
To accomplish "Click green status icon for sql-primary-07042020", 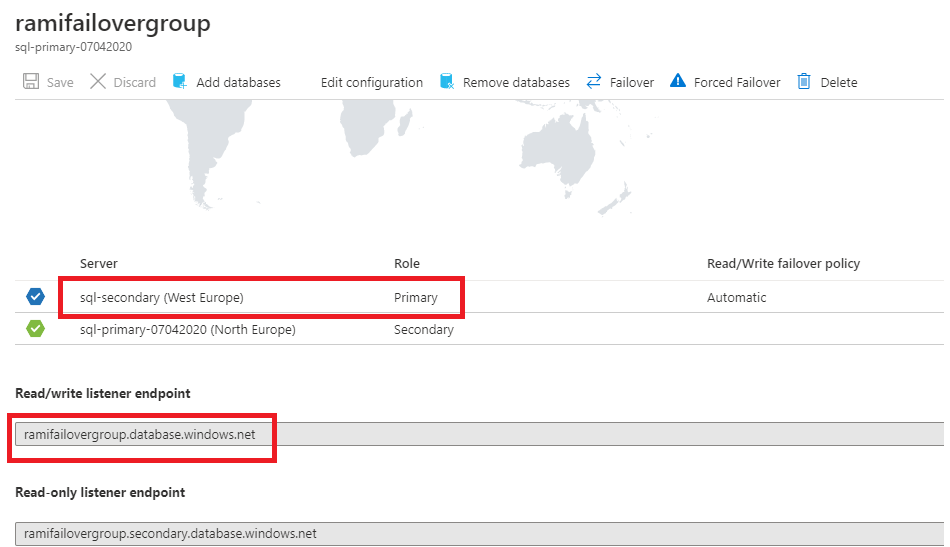I will (36, 329).
